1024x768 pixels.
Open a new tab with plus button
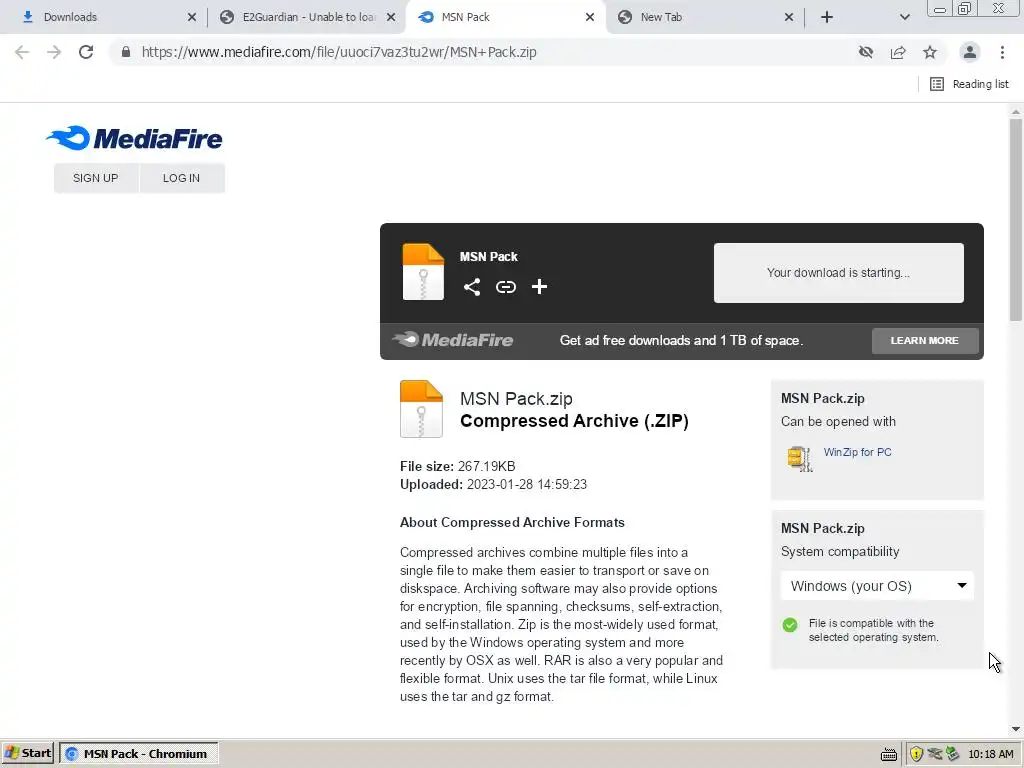tap(827, 17)
